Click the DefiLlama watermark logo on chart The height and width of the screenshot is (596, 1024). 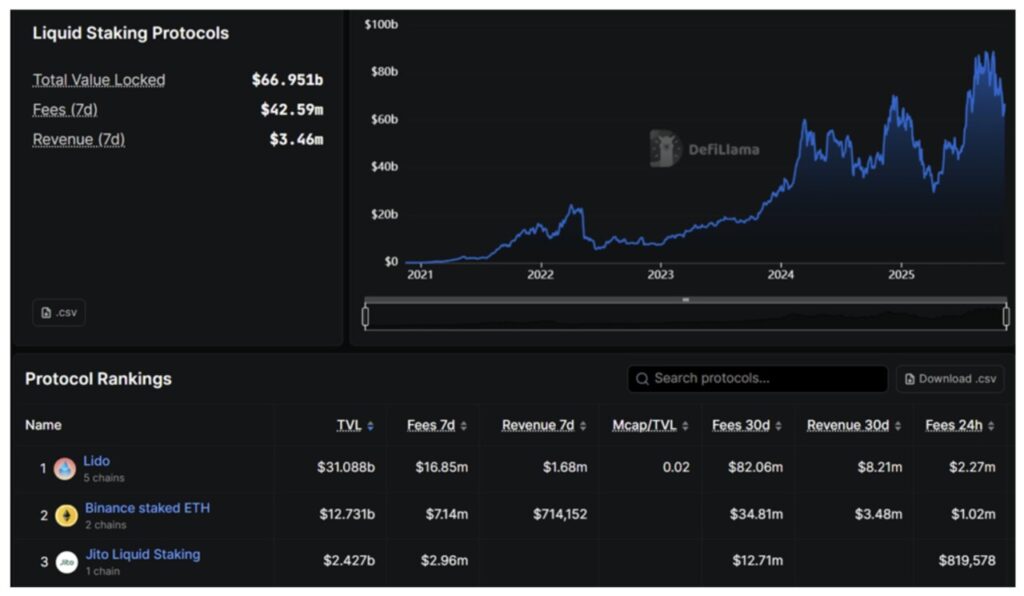pyautogui.click(x=665, y=148)
